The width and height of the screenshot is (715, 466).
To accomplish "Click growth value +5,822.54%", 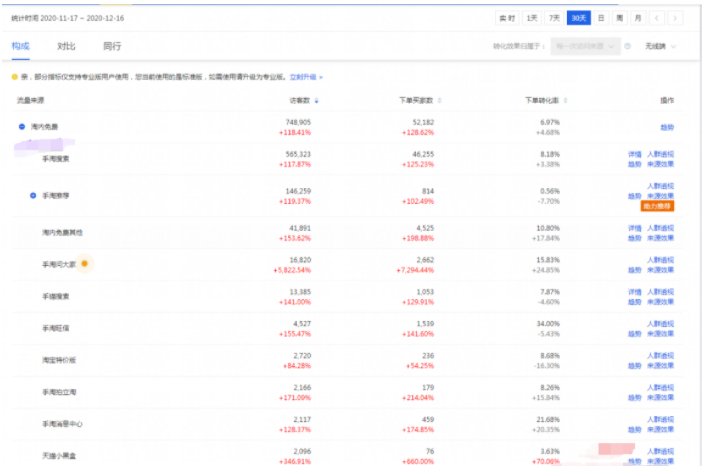I will pos(292,270).
